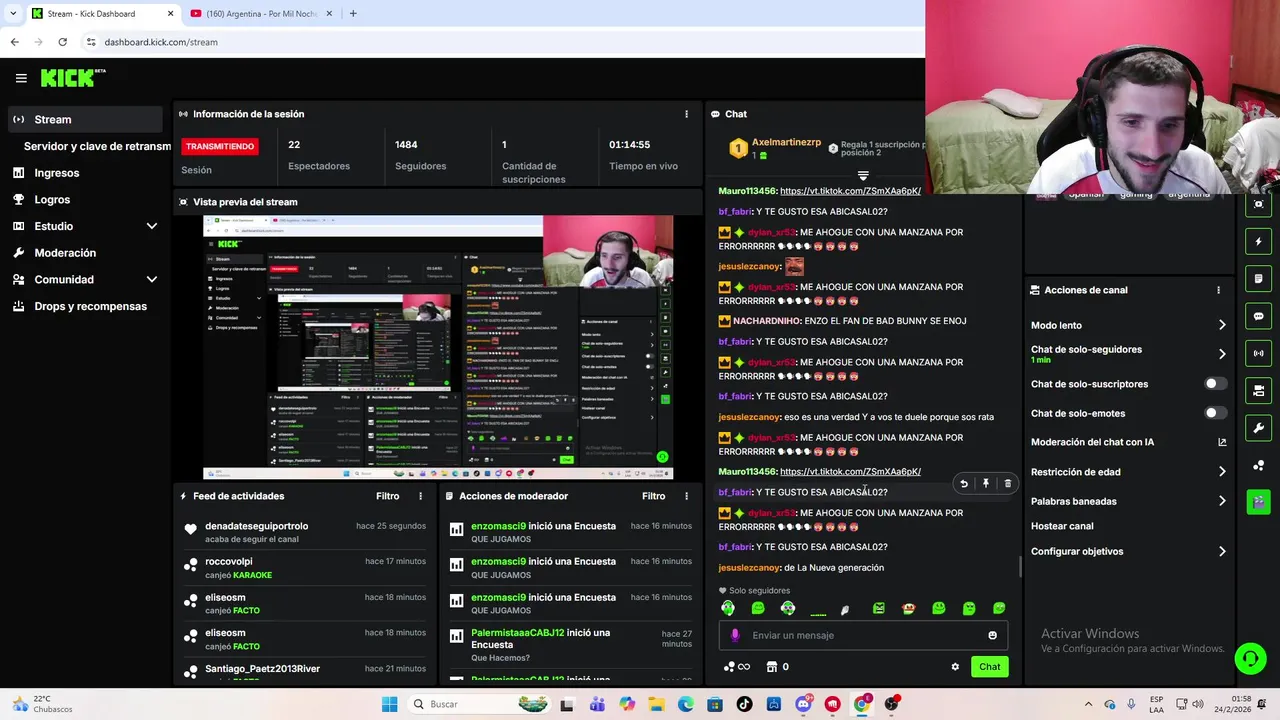Insert the orange angry face emote
The height and width of the screenshot is (720, 1280).
coord(908,608)
